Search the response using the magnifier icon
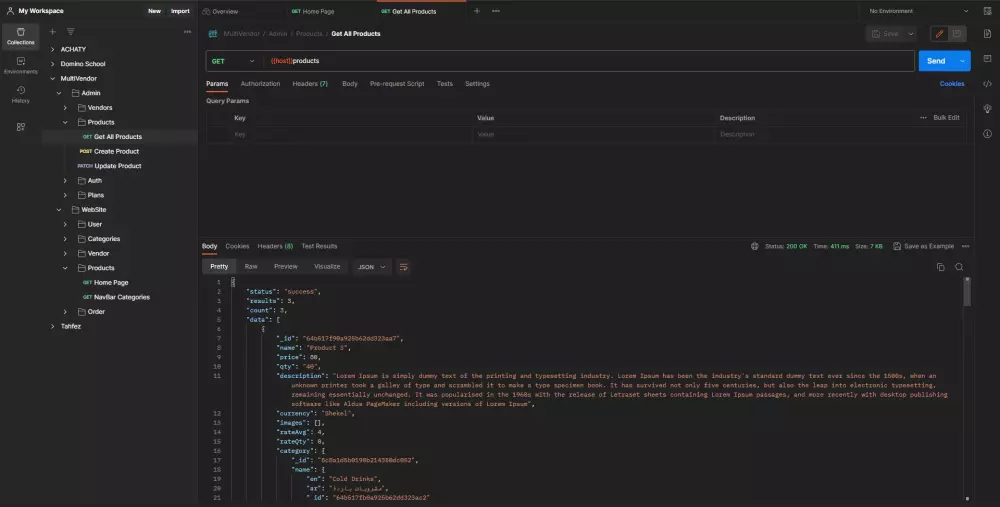Image resolution: width=1000 pixels, height=507 pixels. pyautogui.click(x=959, y=267)
